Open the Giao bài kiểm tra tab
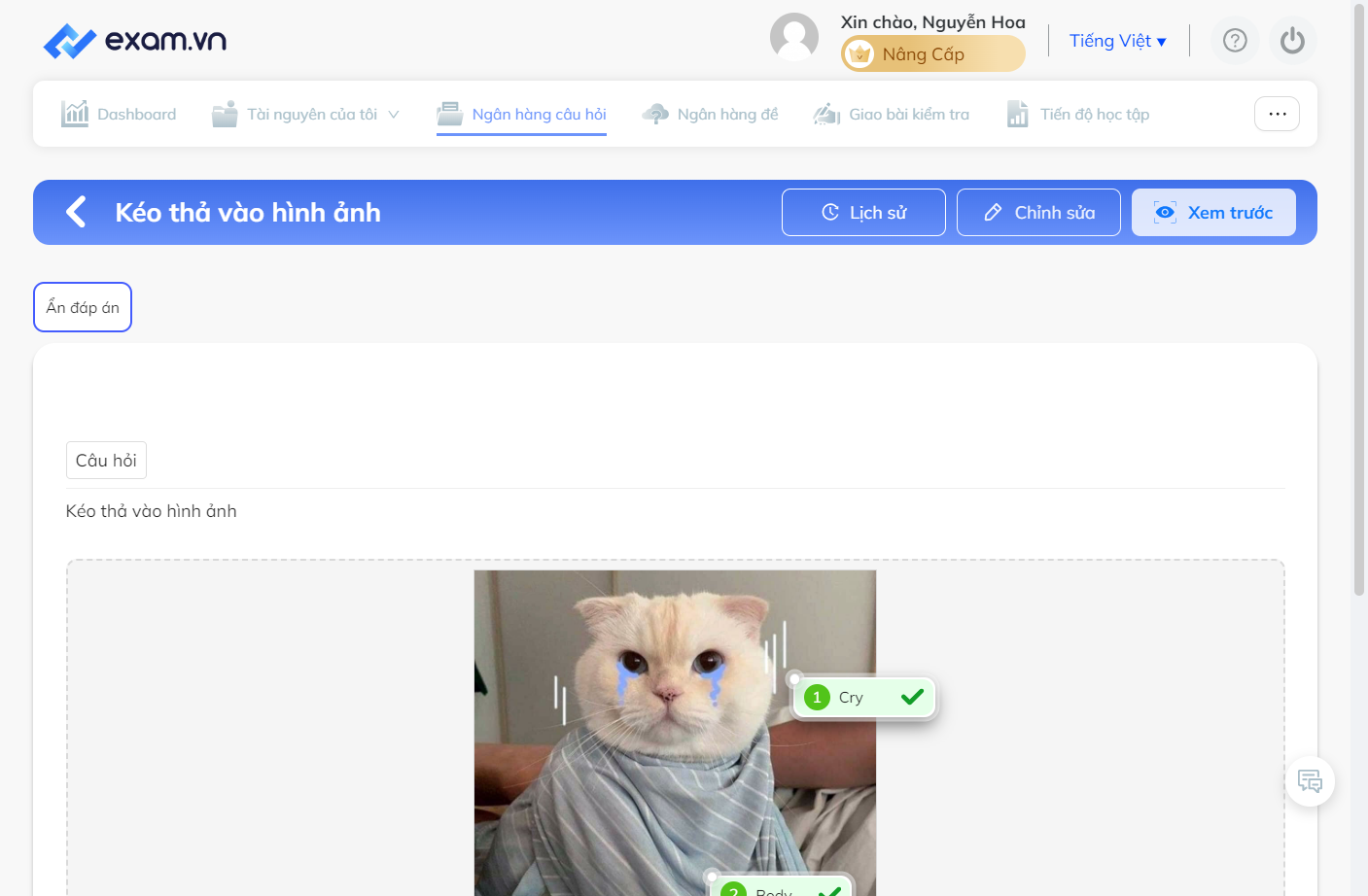1368x896 pixels. pos(892,114)
